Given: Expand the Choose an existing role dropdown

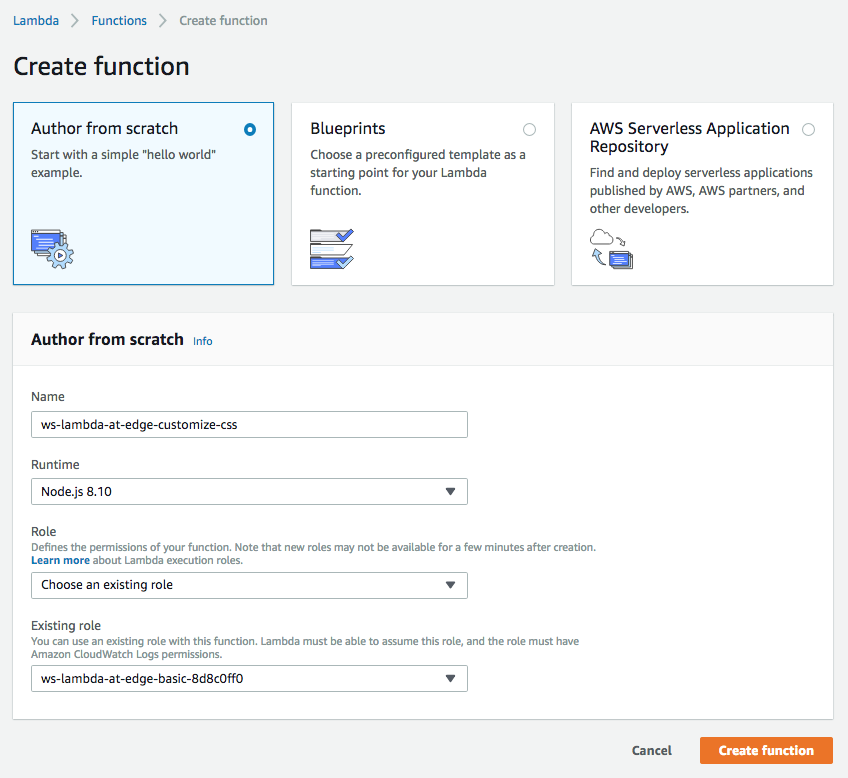Looking at the screenshot, I should tap(249, 585).
